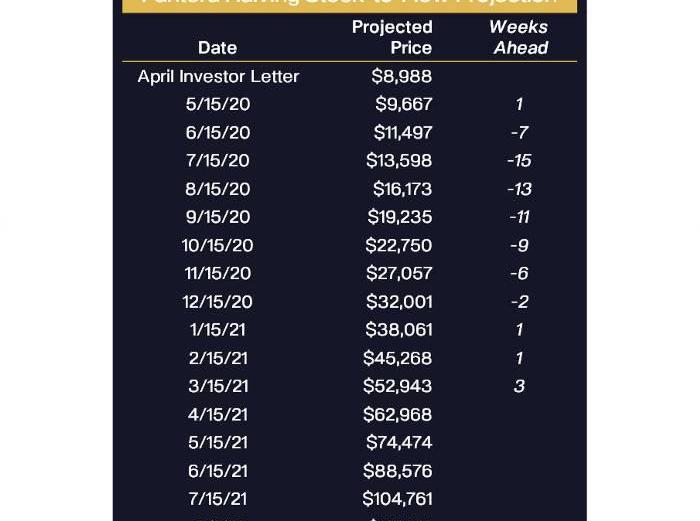Click the 6/15/21 date entry
700x521 pixels.
(218, 471)
